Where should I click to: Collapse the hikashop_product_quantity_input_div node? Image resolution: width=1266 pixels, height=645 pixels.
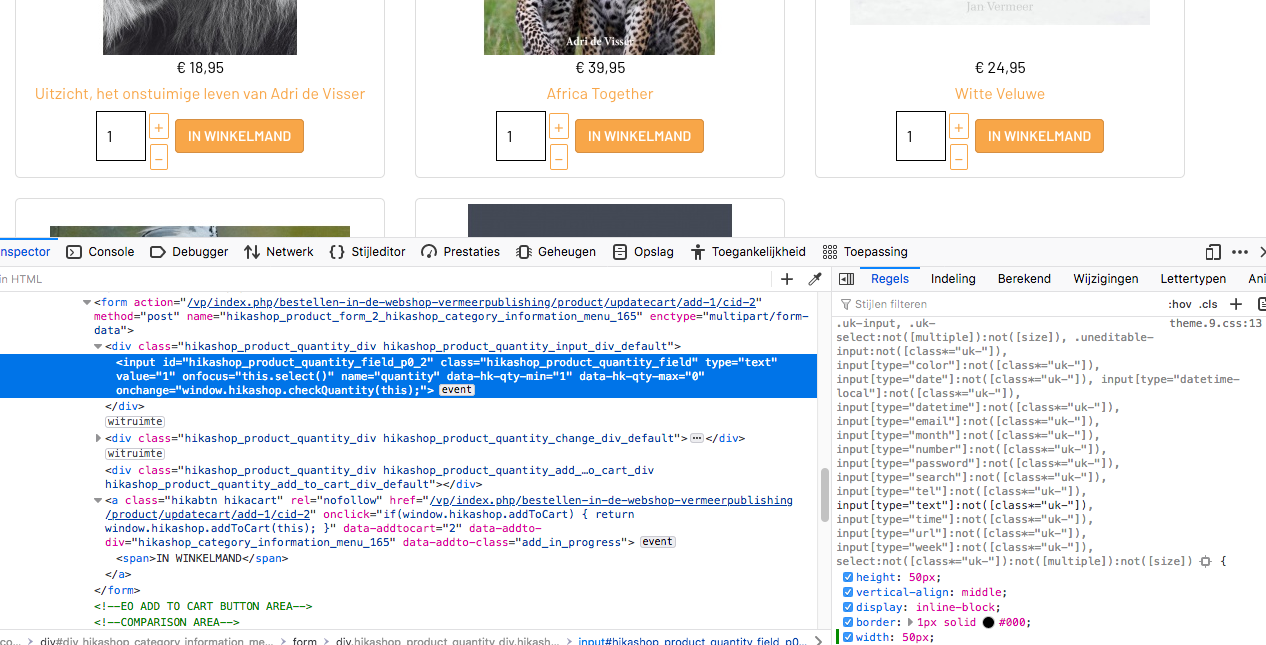[x=99, y=346]
